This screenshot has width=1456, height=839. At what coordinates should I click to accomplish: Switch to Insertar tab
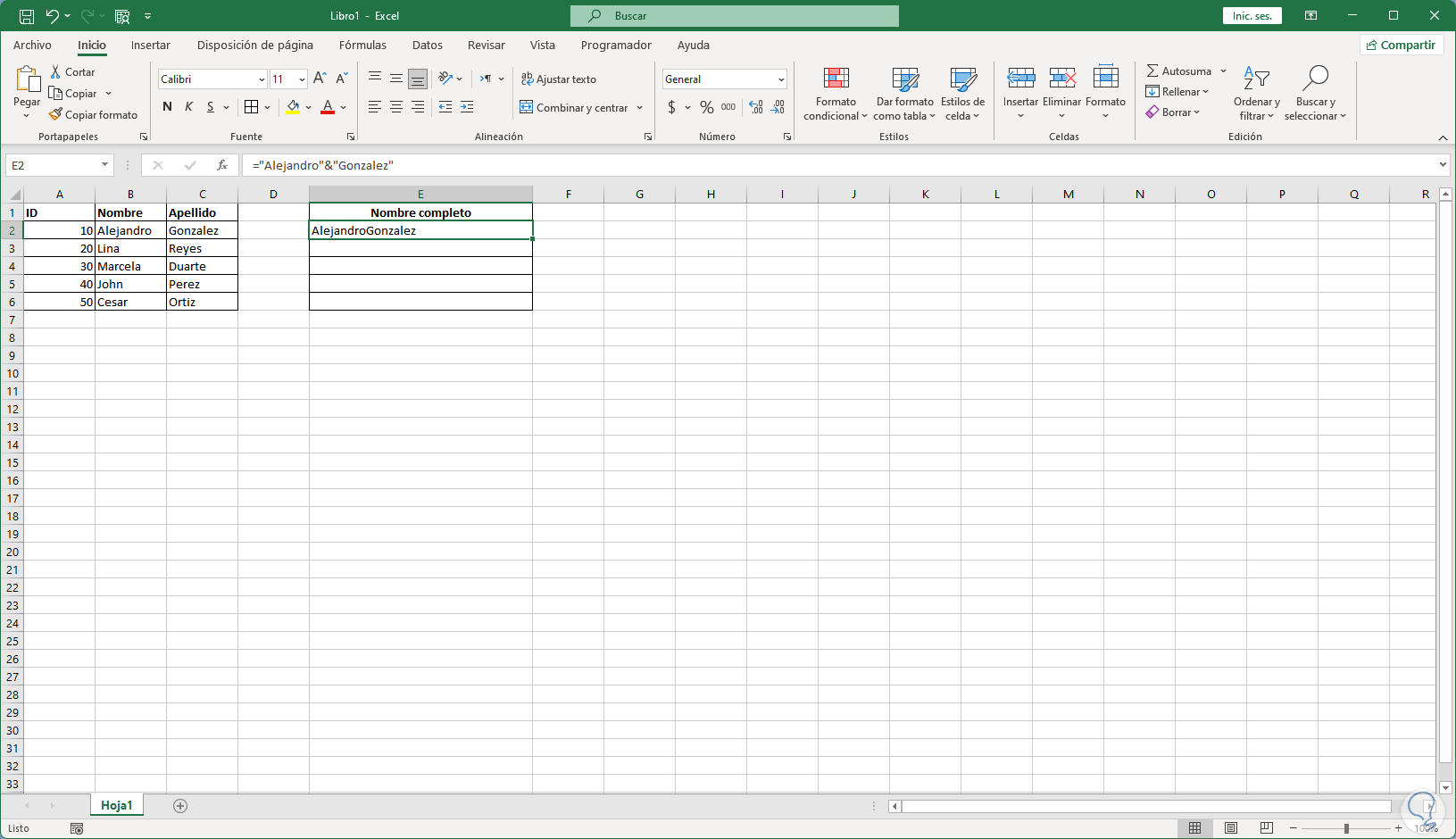pyautogui.click(x=151, y=46)
